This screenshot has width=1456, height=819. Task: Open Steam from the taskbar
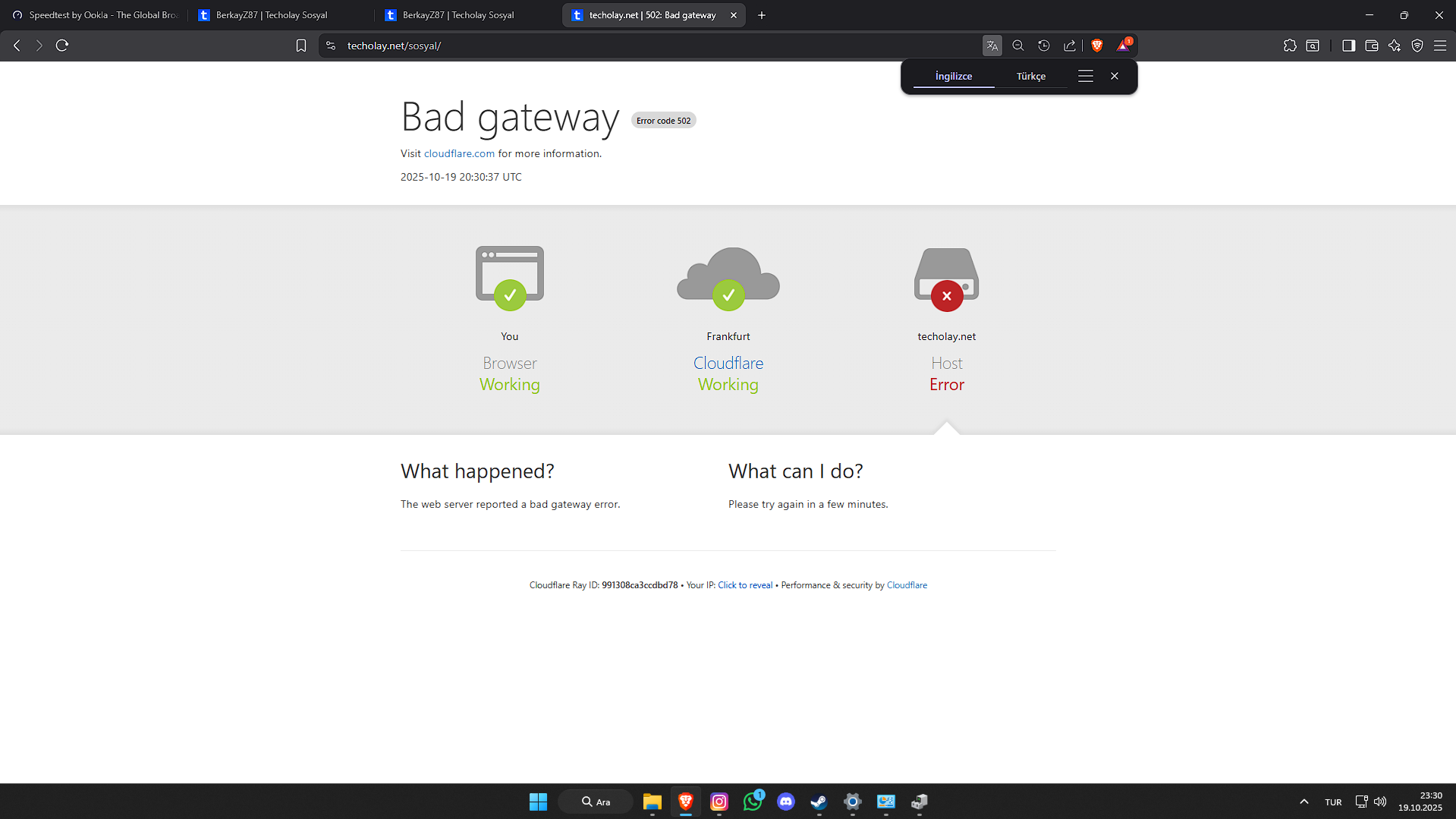pos(819,802)
